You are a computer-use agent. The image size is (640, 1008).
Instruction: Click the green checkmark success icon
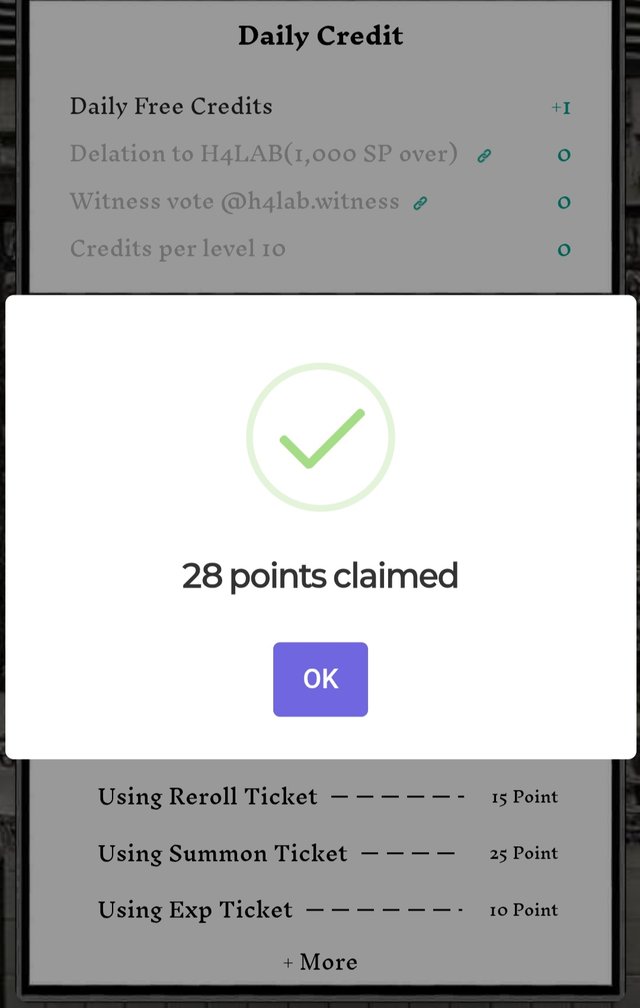pos(320,437)
